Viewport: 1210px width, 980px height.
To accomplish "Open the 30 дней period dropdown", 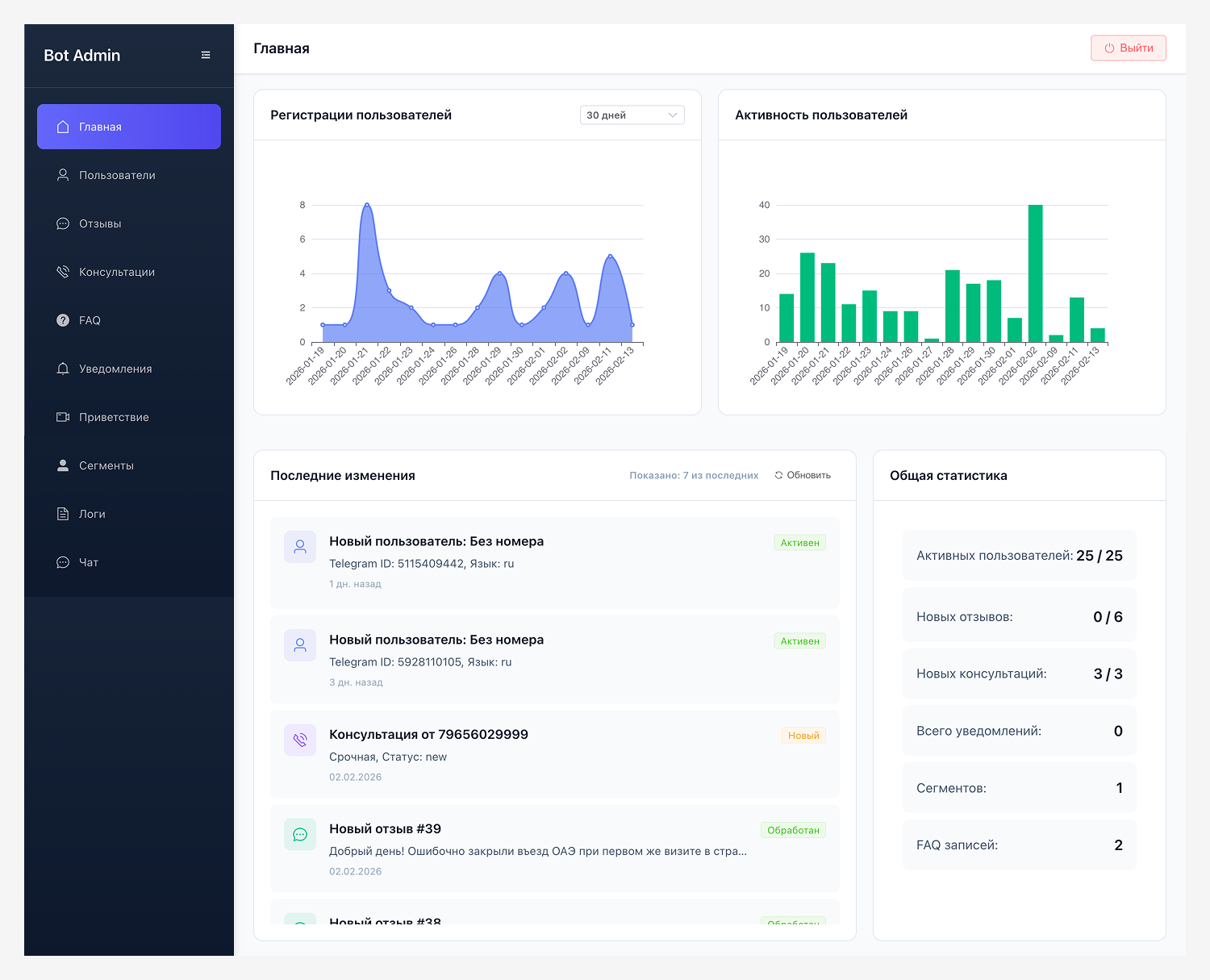I will (632, 115).
